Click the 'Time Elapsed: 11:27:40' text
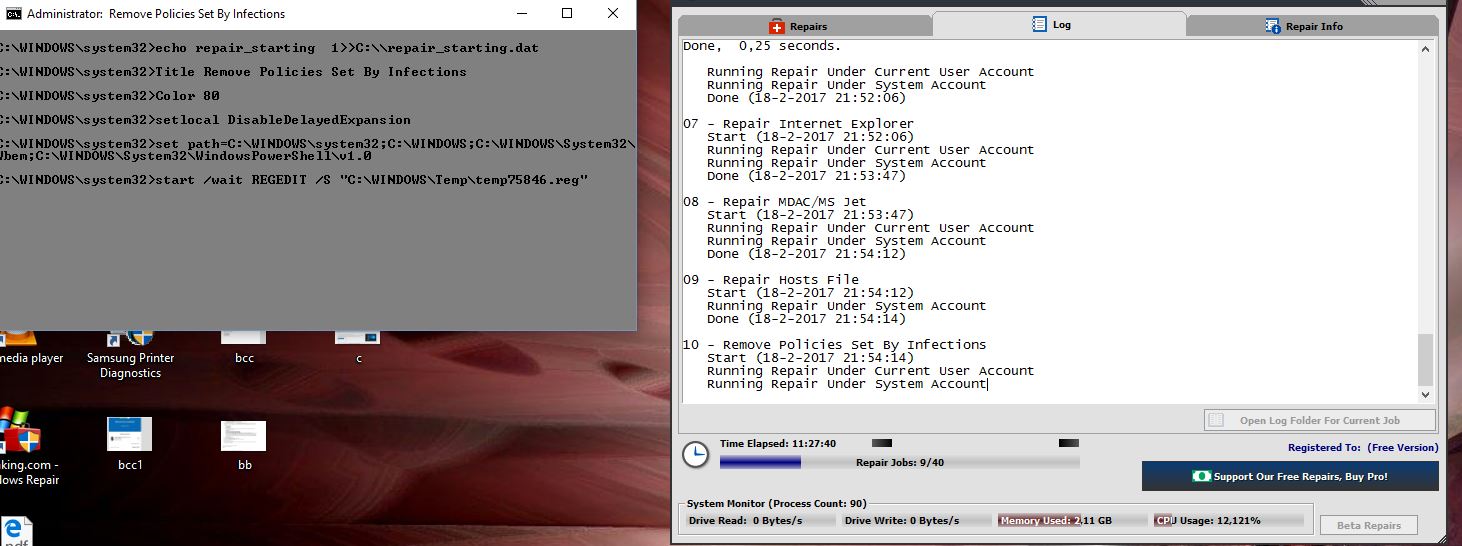The height and width of the screenshot is (546, 1462). [x=778, y=443]
